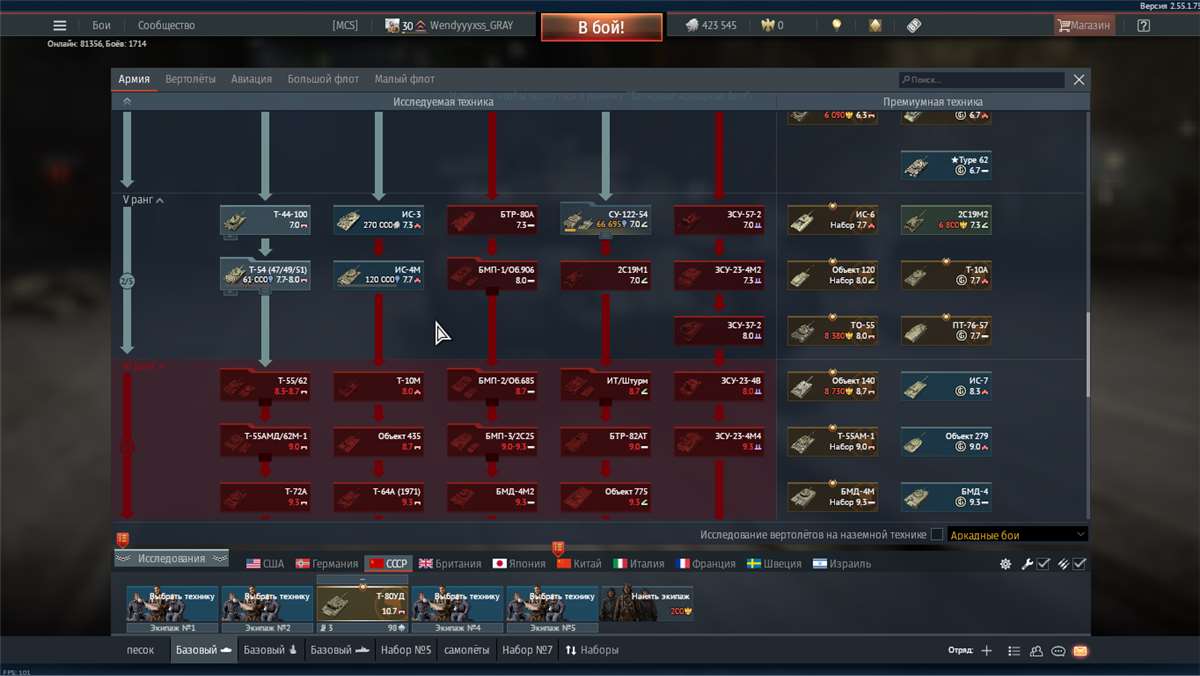Switch to the Вертолёты tab
Image resolution: width=1200 pixels, height=676 pixels.
coord(190,79)
